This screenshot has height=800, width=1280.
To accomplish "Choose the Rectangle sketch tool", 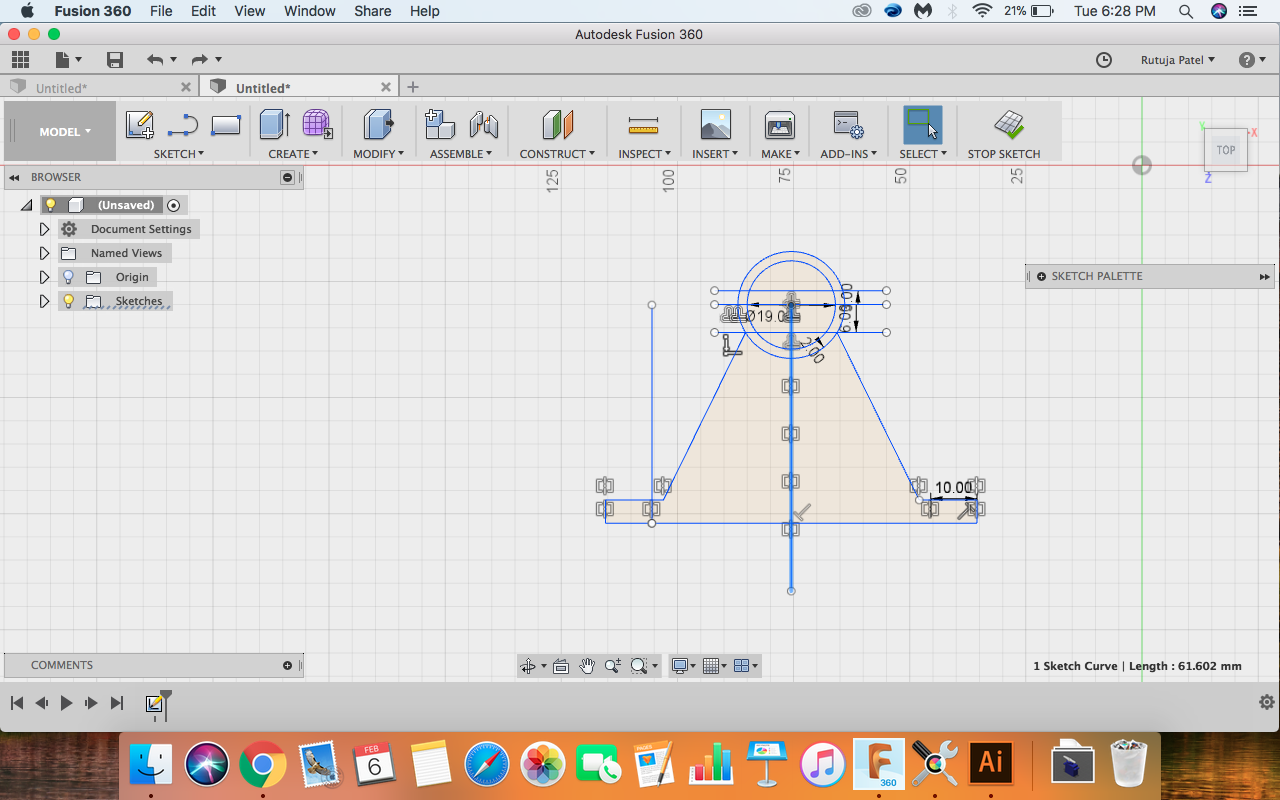I will (226, 125).
